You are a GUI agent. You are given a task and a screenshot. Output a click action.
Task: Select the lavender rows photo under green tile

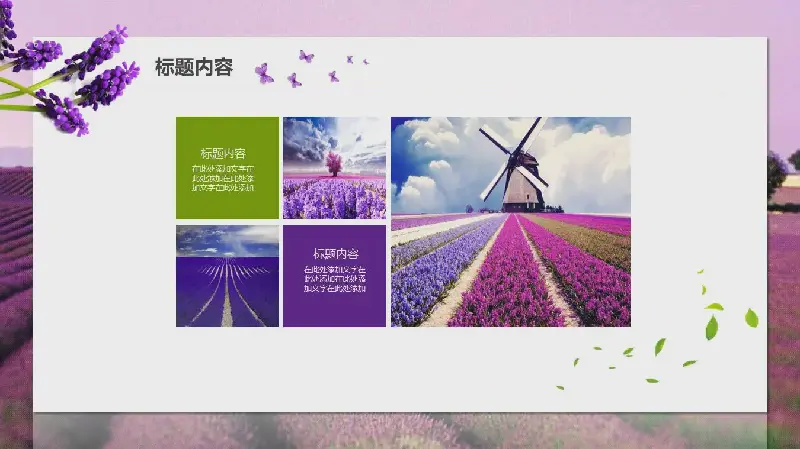tap(227, 276)
